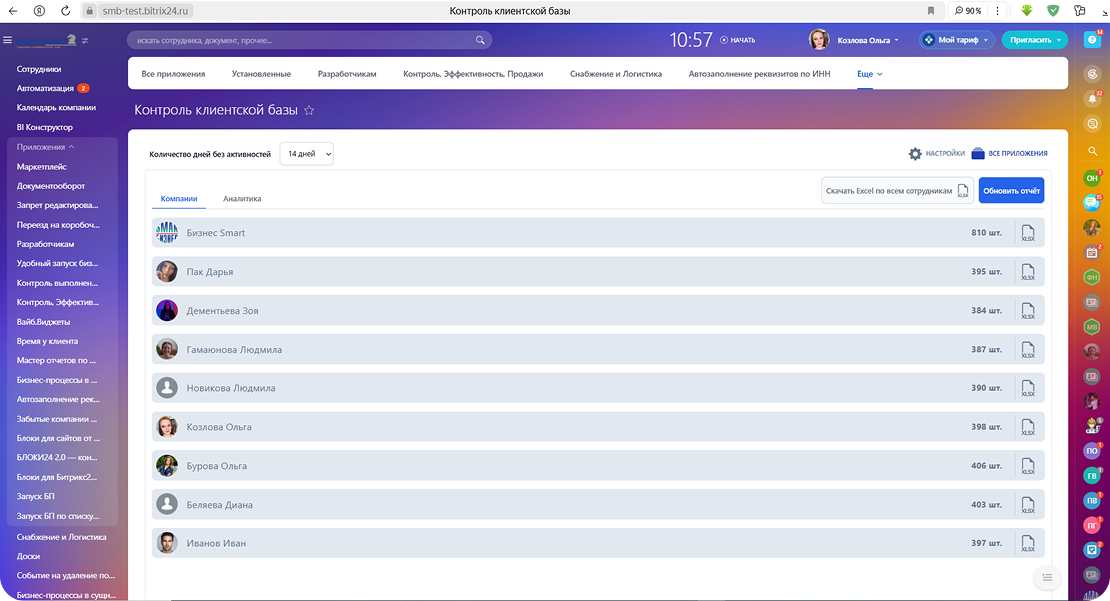Image resolution: width=1110 pixels, height=601 pixels.
Task: Add page to favorites with star icon
Action: 309,110
